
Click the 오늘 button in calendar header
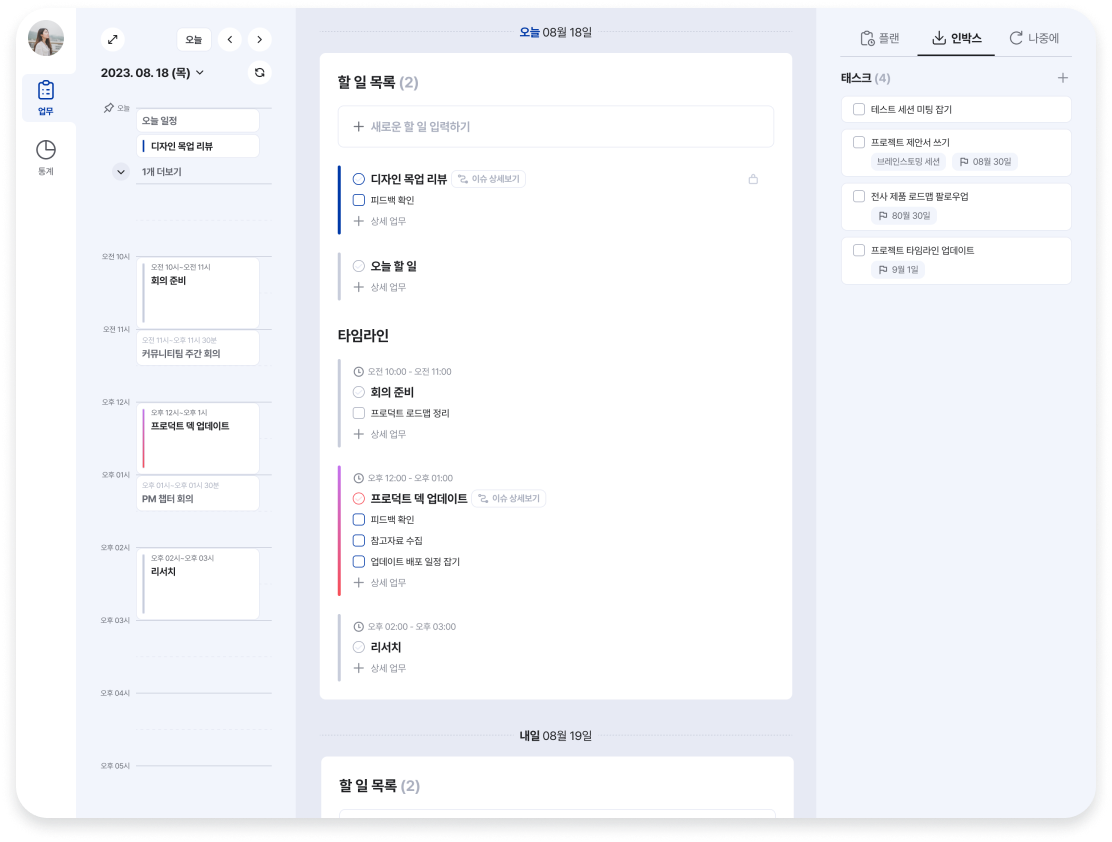click(194, 40)
